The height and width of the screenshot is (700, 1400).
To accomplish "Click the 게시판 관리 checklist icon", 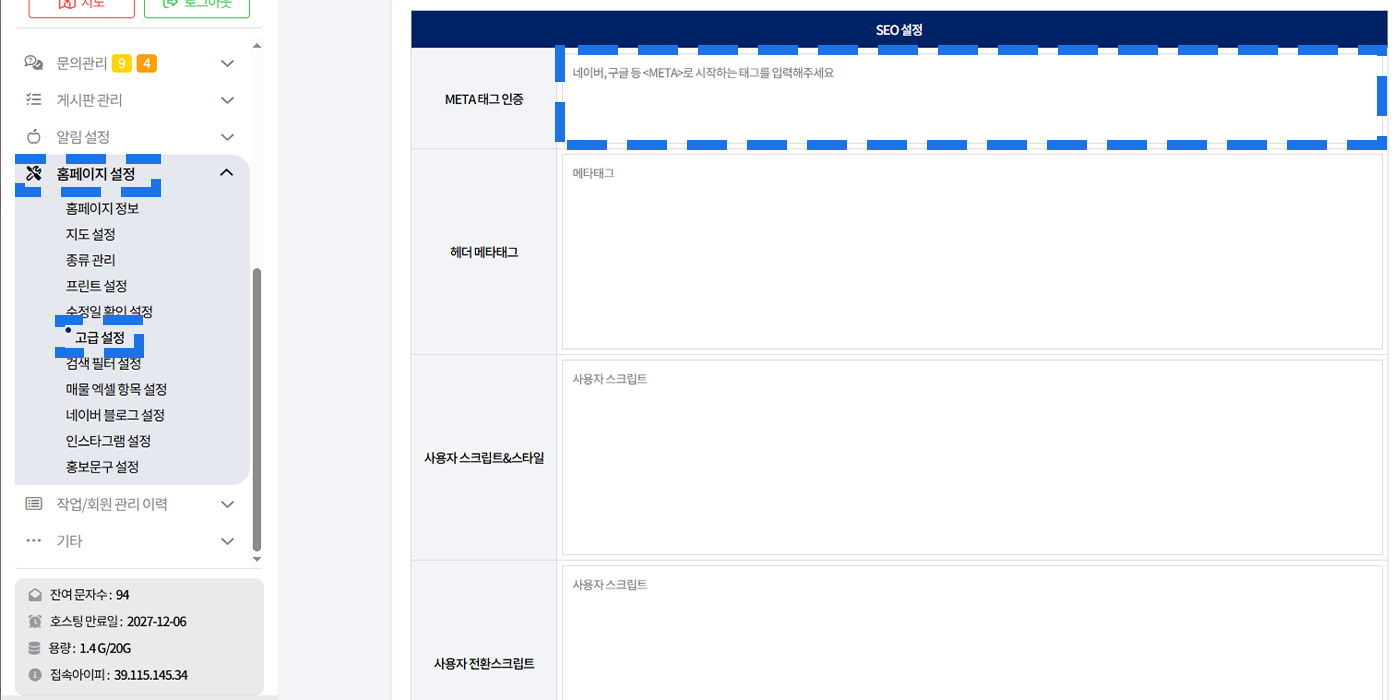I will tap(34, 100).
